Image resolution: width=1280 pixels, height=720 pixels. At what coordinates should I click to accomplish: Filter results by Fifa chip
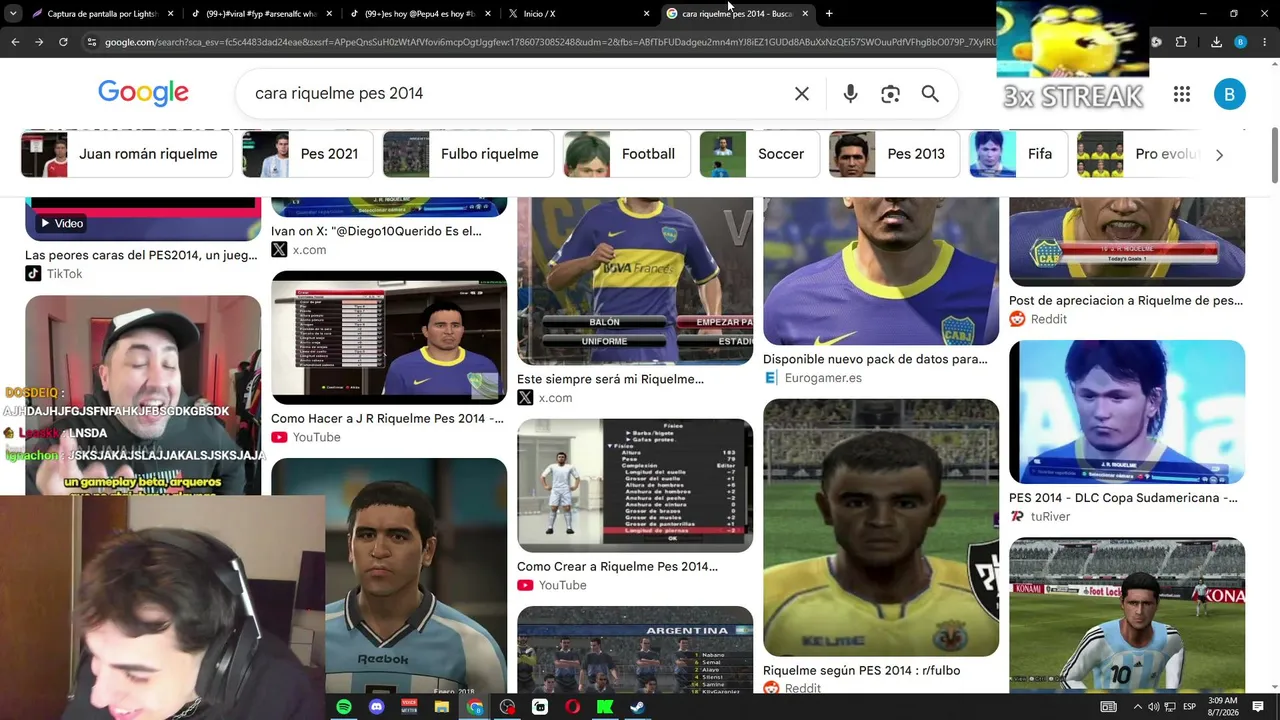pyautogui.click(x=1018, y=154)
